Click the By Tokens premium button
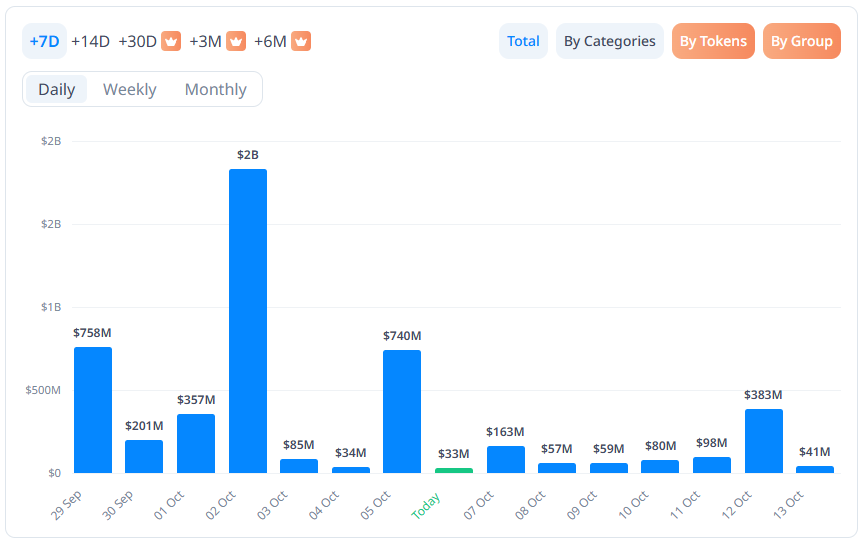 (713, 41)
